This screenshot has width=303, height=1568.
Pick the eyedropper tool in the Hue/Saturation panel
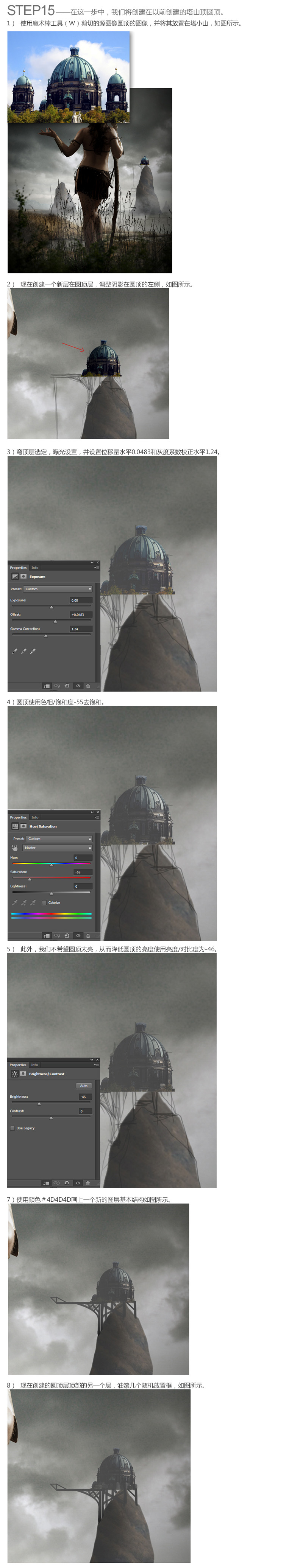[15, 903]
